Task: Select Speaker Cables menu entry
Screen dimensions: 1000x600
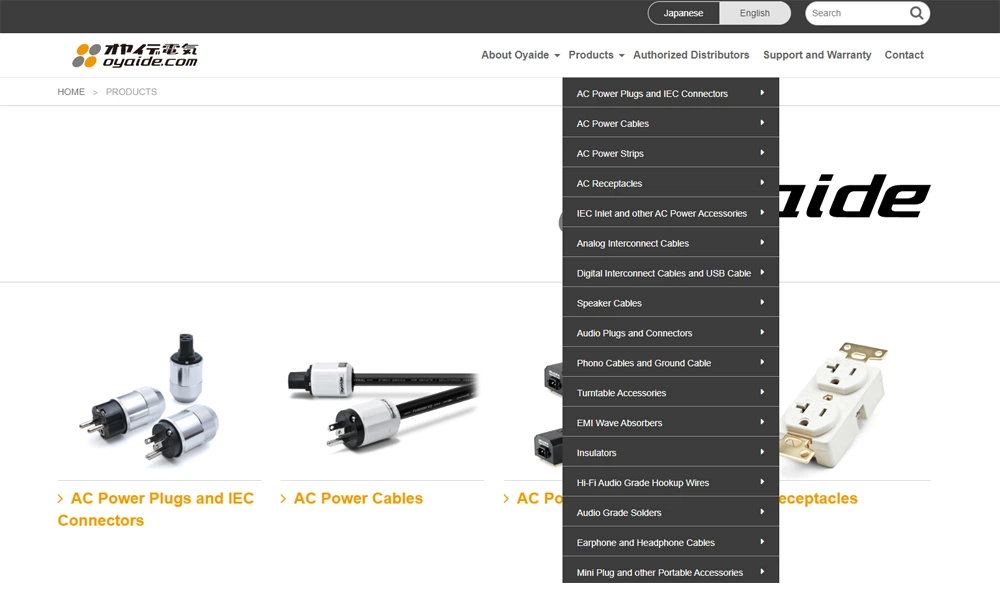Action: [670, 303]
